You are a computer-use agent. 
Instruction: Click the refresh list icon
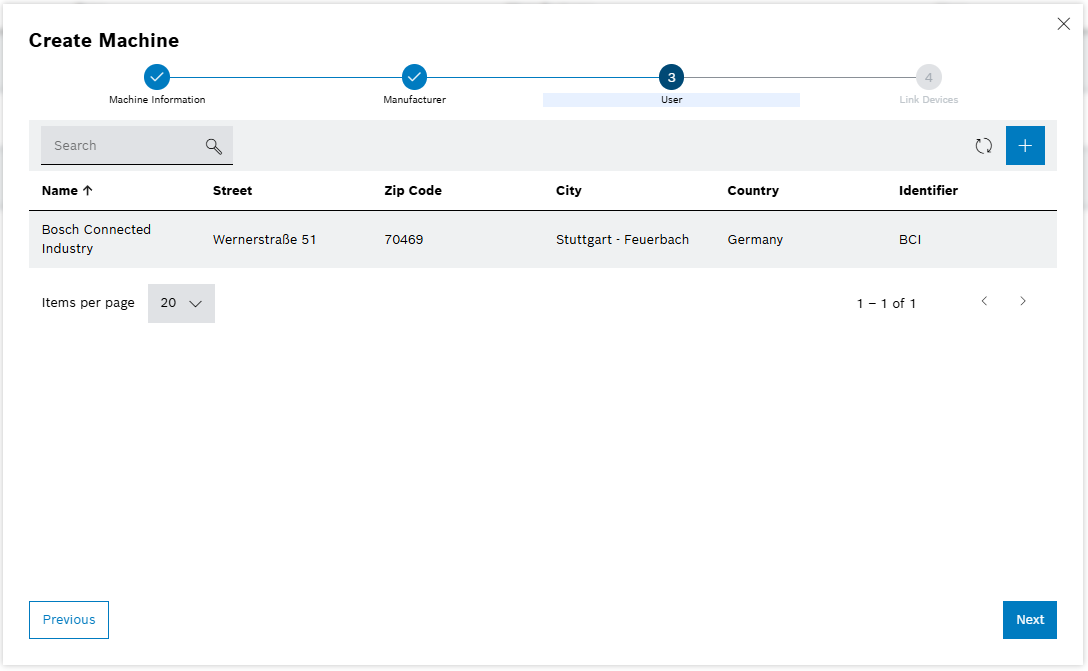tap(984, 146)
